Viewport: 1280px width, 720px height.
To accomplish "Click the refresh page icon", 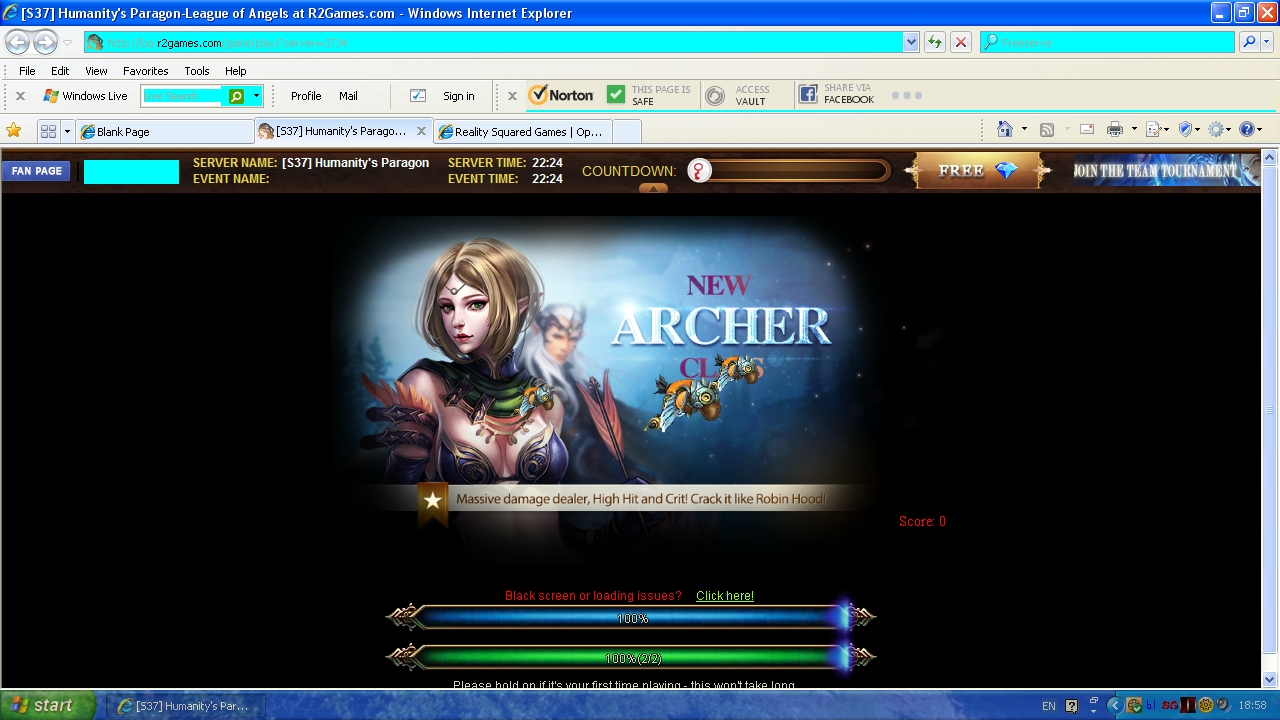I will point(935,42).
